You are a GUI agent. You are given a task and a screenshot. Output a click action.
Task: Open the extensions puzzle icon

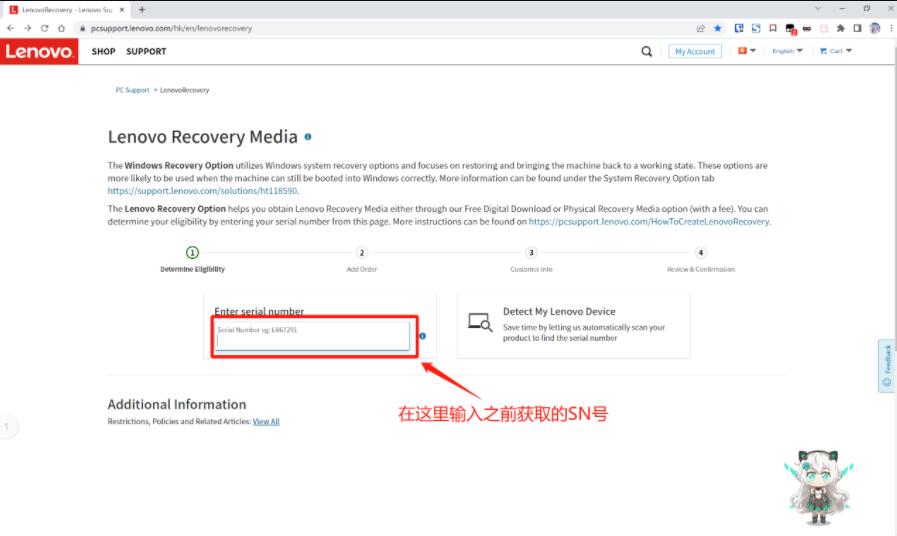(x=840, y=28)
